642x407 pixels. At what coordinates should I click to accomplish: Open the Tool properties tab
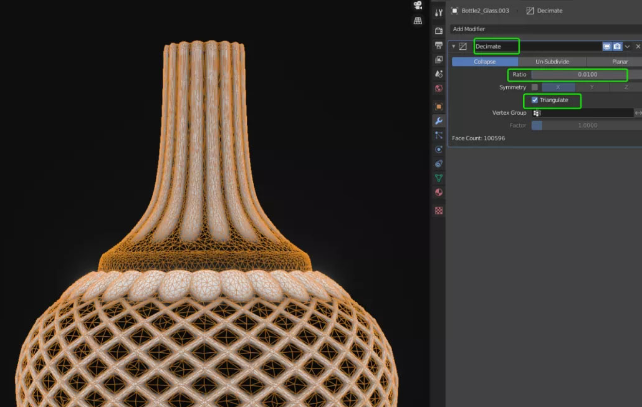(439, 12)
